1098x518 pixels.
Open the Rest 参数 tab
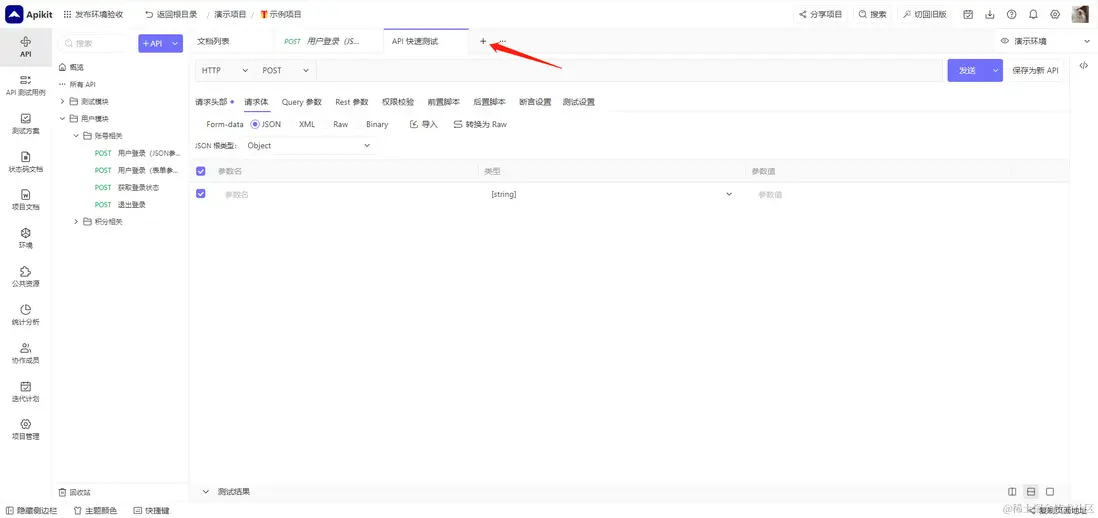pyautogui.click(x=352, y=102)
